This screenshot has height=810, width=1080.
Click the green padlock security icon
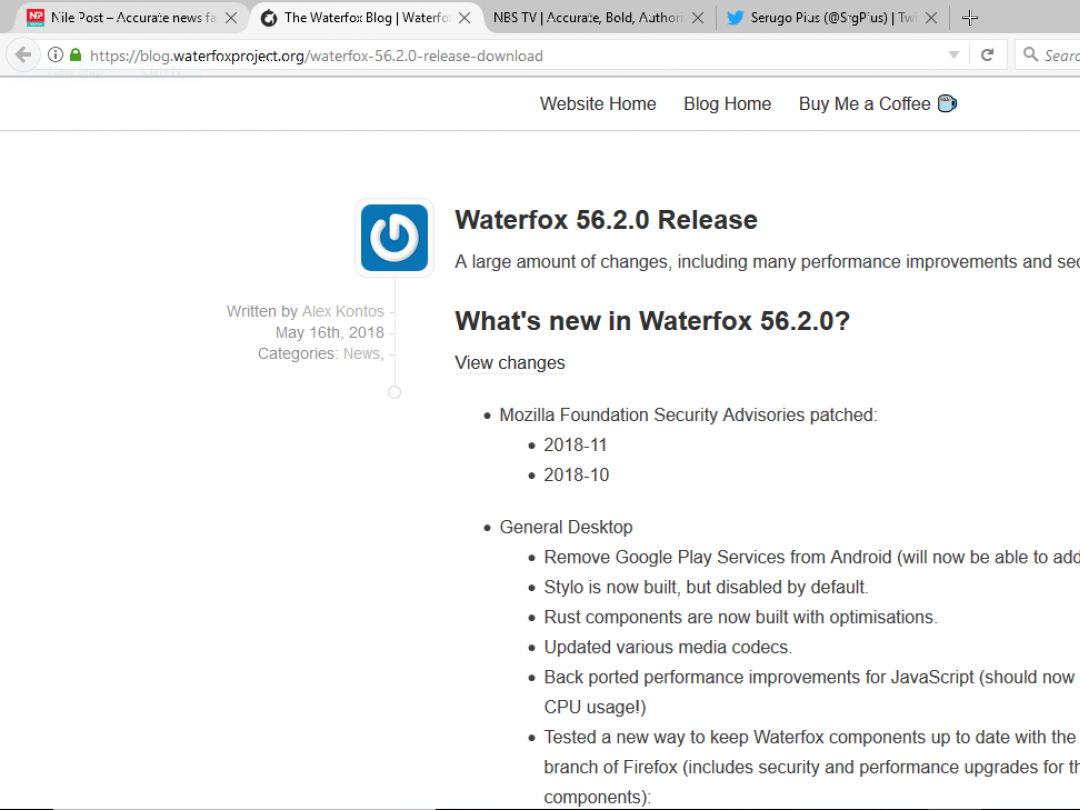[x=75, y=55]
